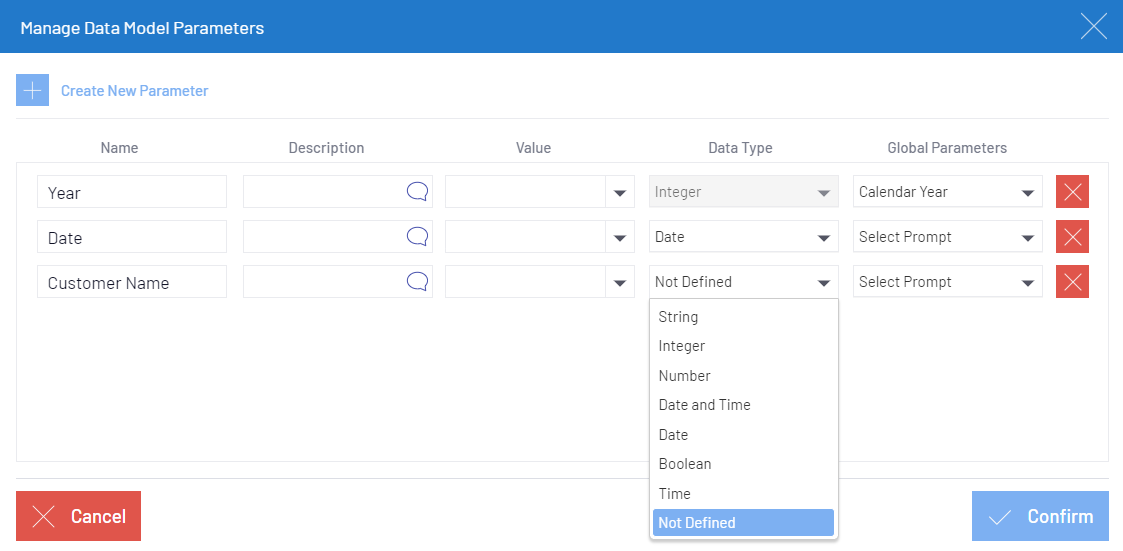The height and width of the screenshot is (551, 1123).
Task: Expand the Global Parameters dropdown showing Calendar Year
Action: pyautogui.click(x=1027, y=192)
